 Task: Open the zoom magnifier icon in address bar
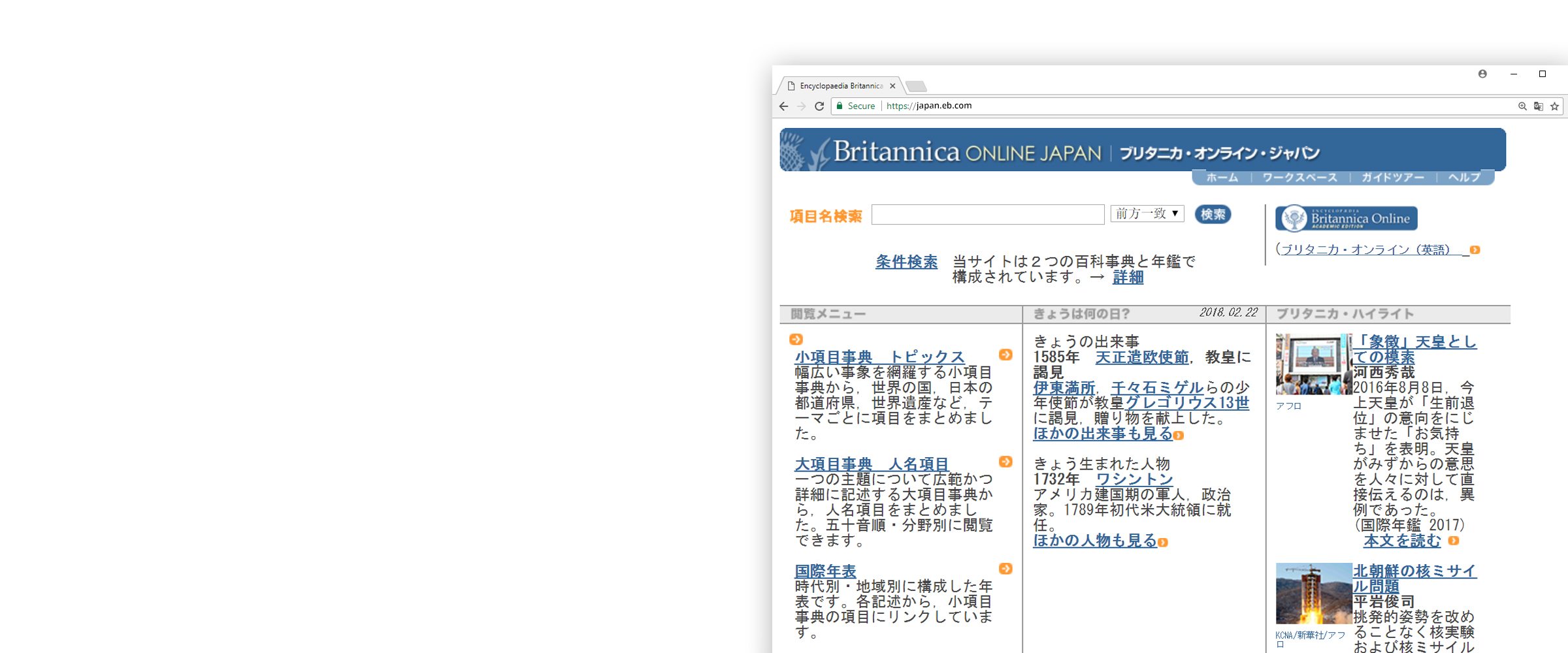1522,106
